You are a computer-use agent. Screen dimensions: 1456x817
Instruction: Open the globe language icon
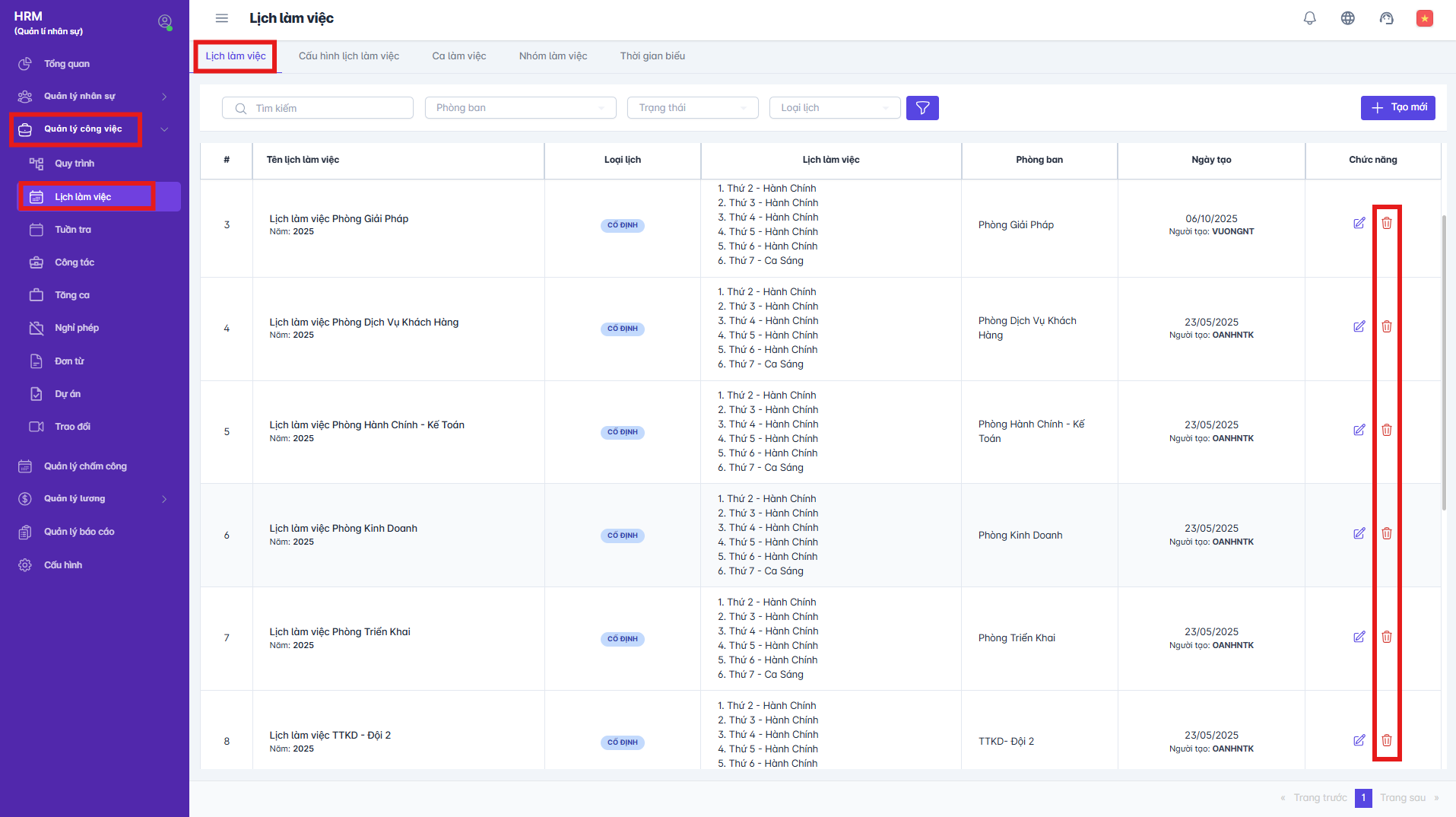click(1347, 18)
